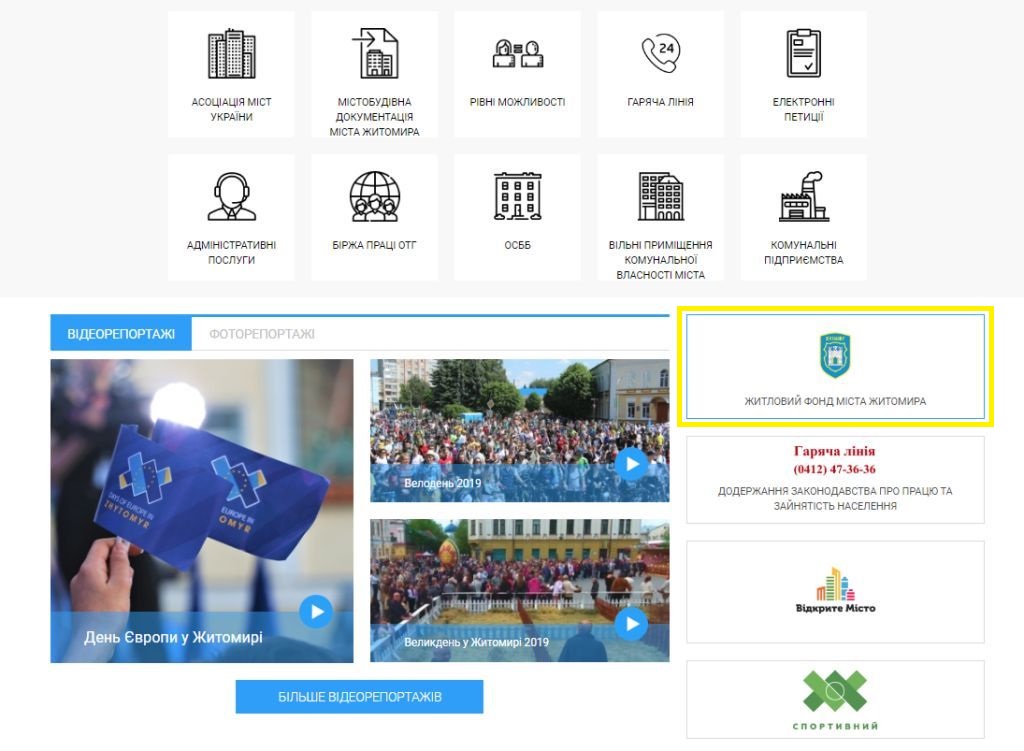Play the День Європи у Житомирі video
This screenshot has height=751, width=1024.
tap(316, 610)
